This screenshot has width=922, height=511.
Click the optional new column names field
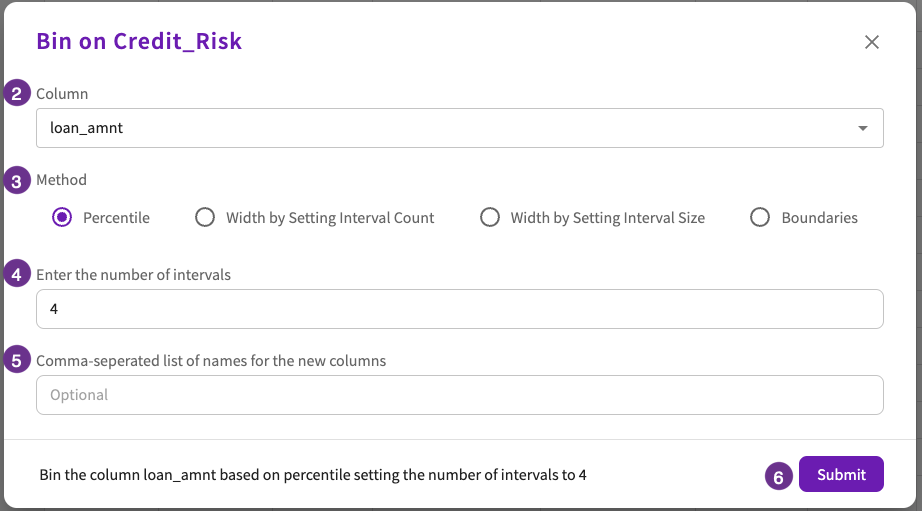[459, 395]
